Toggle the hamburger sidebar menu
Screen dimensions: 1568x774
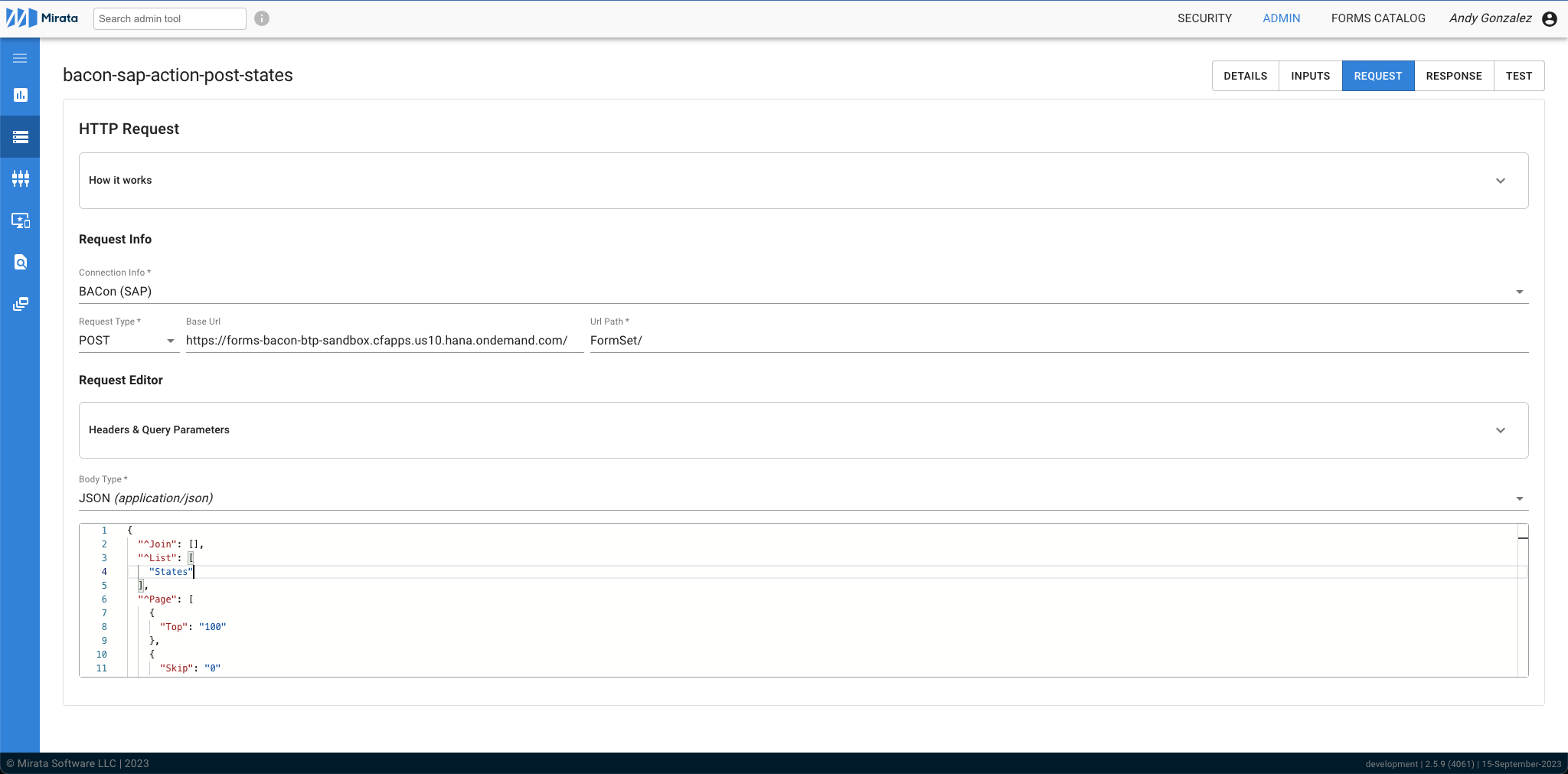[21, 58]
